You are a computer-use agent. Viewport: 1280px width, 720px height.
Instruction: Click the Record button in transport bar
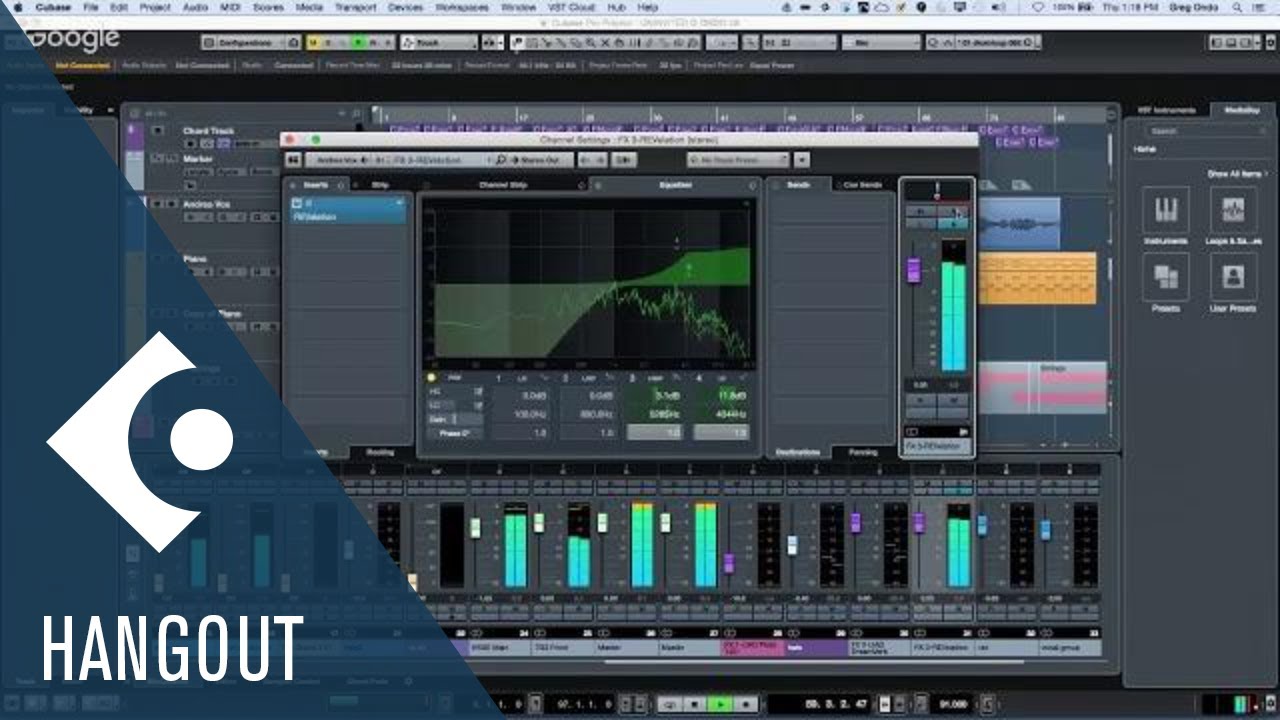click(x=744, y=705)
